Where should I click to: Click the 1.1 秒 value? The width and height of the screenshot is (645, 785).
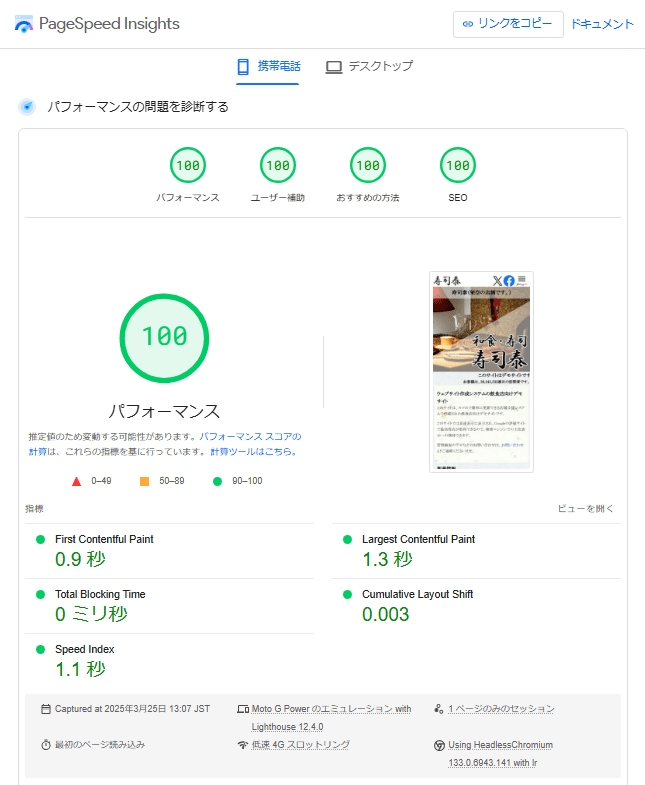tap(80, 669)
